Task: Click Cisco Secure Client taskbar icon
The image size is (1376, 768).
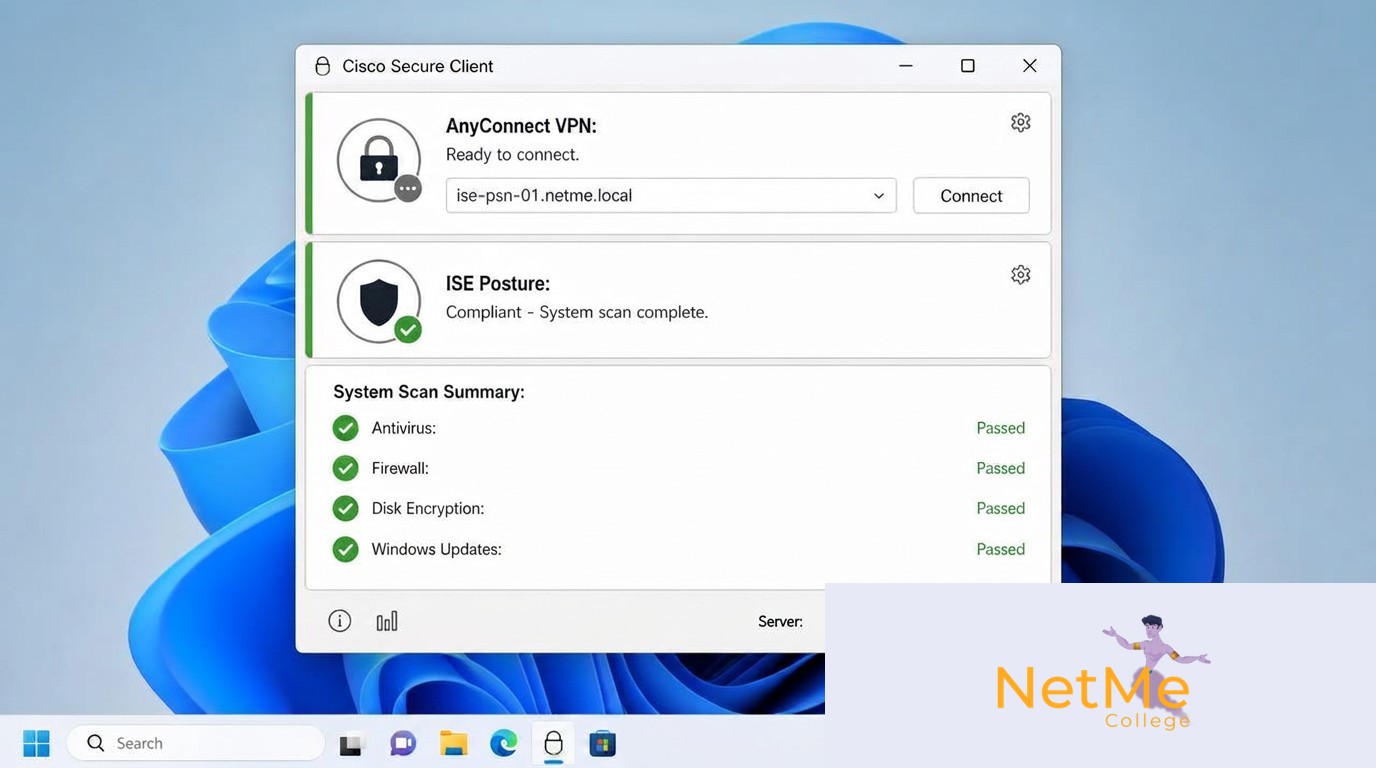Action: click(x=553, y=743)
